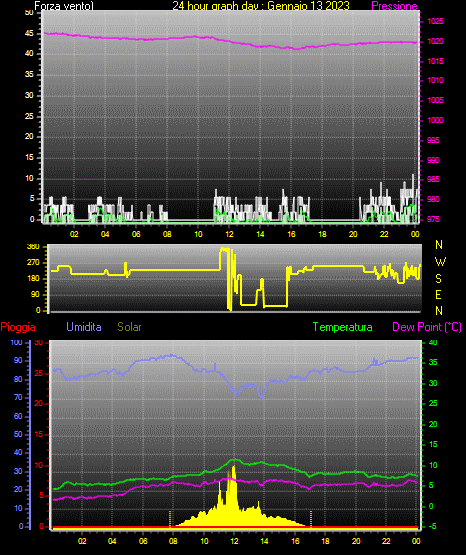
Task: Click the W compass direction label
Action: [x=440, y=262]
